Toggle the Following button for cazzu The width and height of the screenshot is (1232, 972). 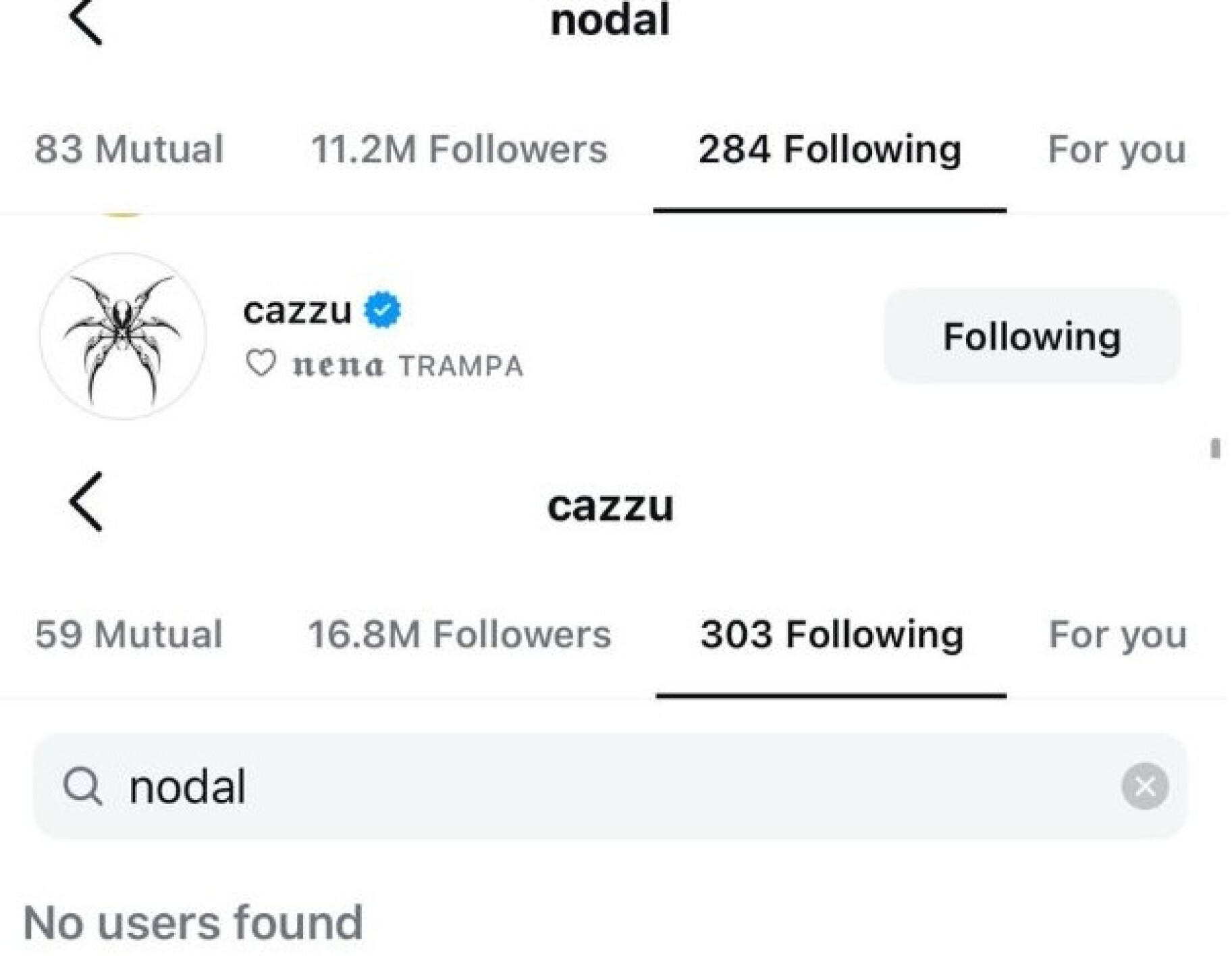[x=1032, y=336]
